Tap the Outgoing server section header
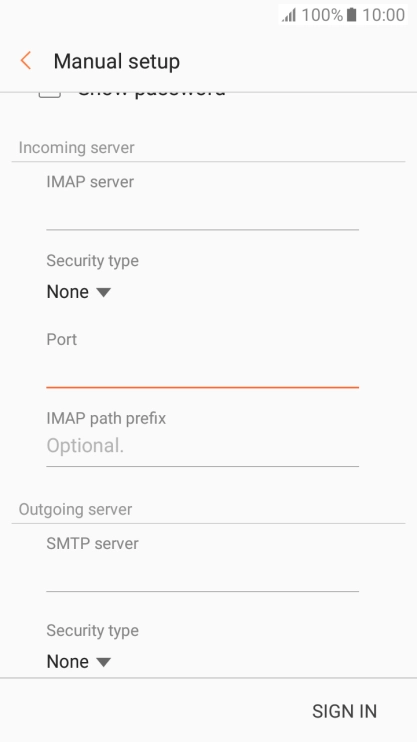417x742 pixels. [75, 509]
